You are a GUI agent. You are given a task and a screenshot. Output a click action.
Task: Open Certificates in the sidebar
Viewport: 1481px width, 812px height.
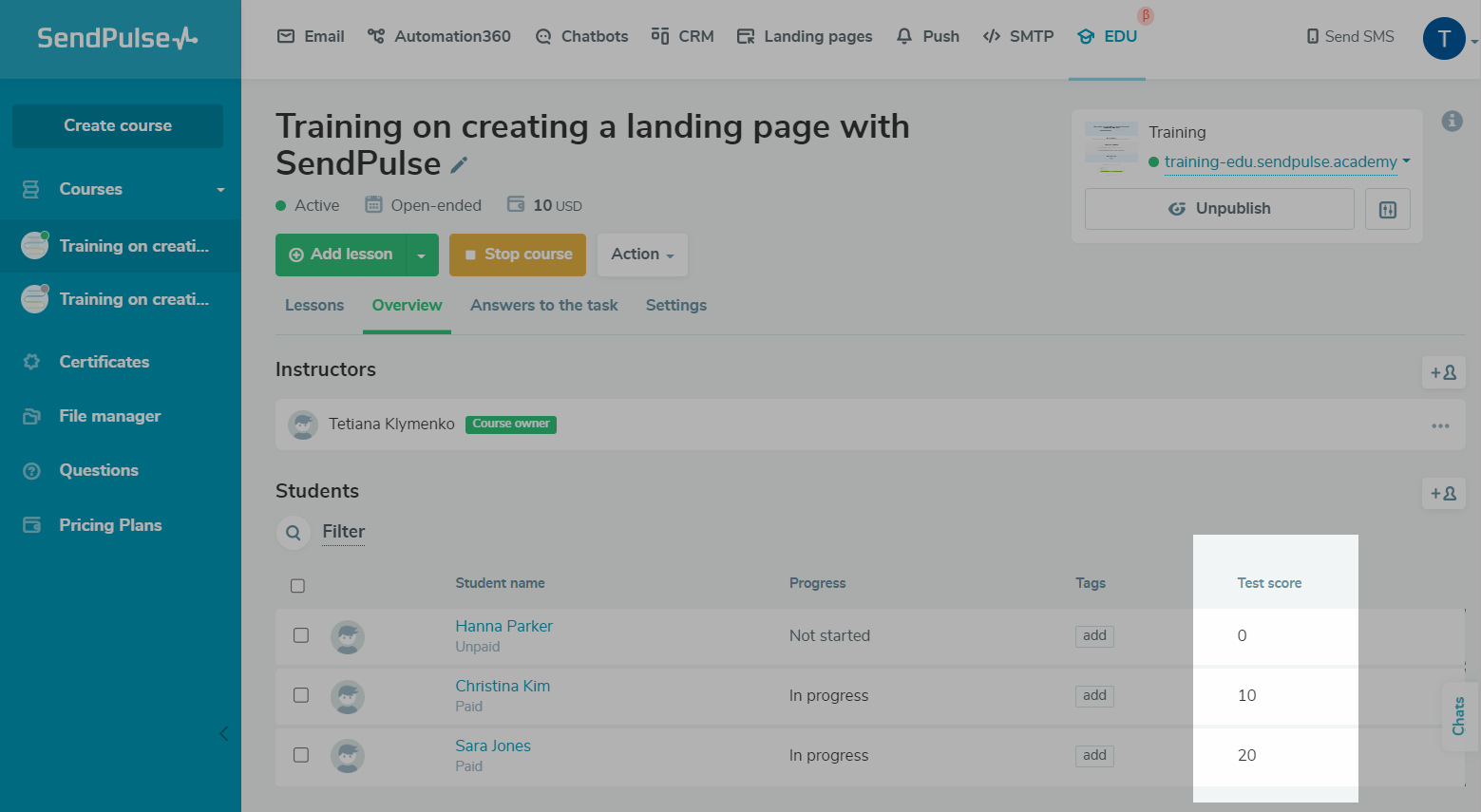(x=104, y=362)
